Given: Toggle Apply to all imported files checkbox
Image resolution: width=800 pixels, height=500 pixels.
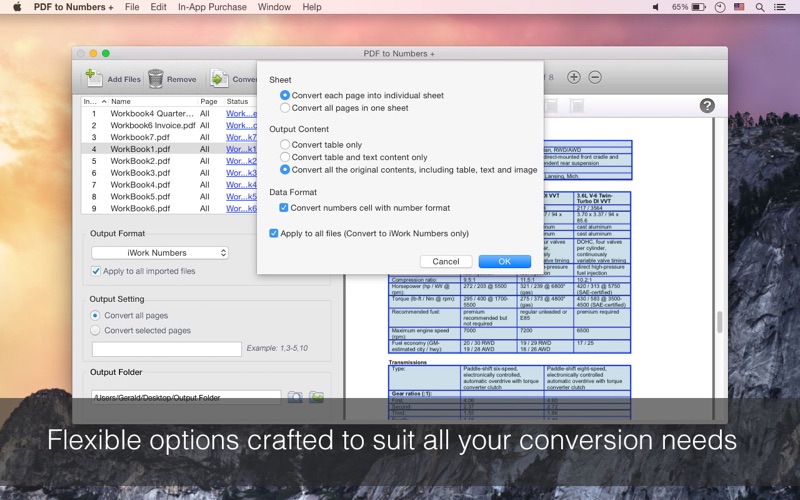Looking at the screenshot, I should click(95, 271).
